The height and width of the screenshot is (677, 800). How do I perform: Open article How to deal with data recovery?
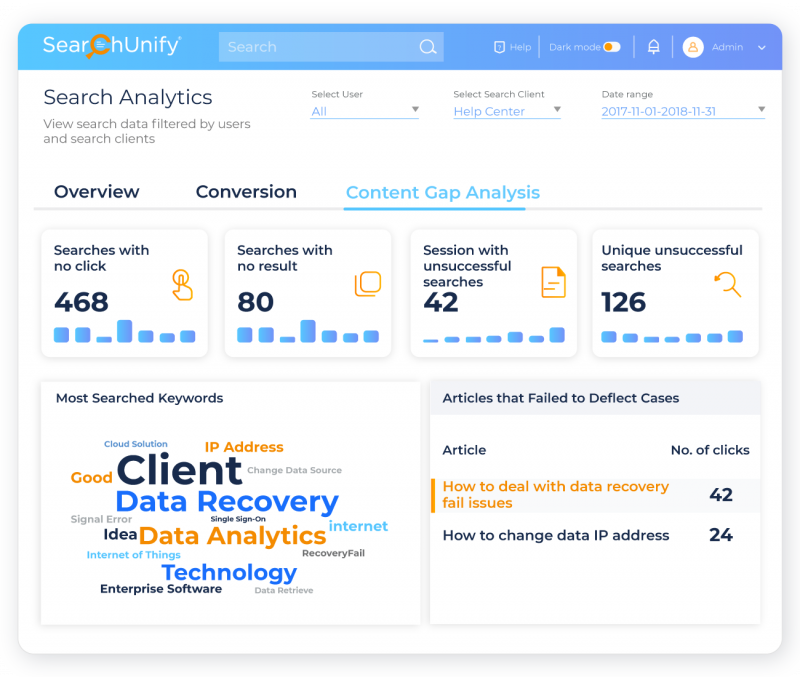[x=556, y=494]
